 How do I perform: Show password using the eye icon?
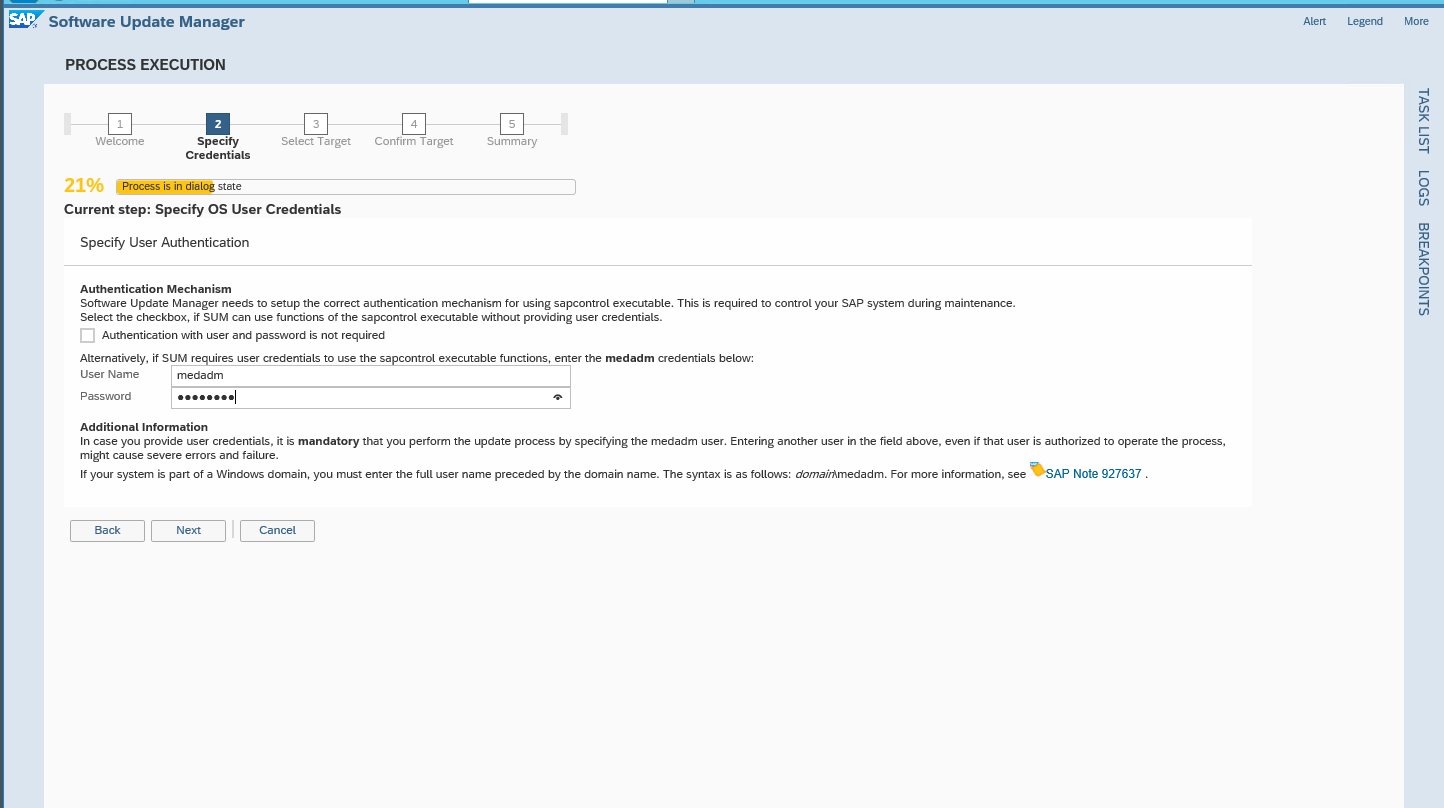(x=558, y=398)
